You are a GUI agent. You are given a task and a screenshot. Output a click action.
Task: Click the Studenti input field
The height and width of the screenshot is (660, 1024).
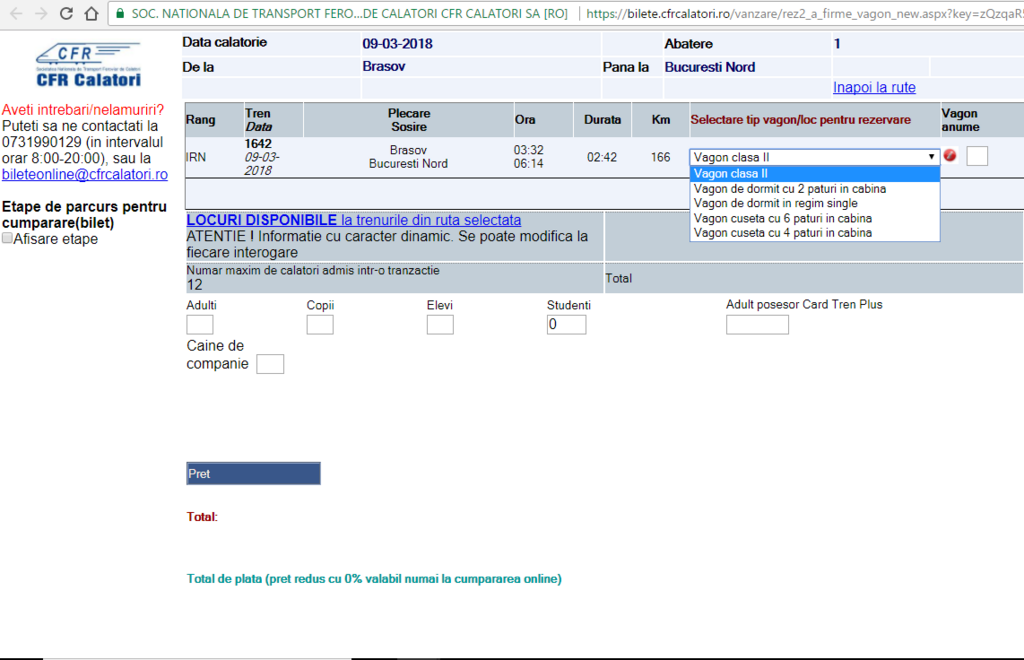566,324
